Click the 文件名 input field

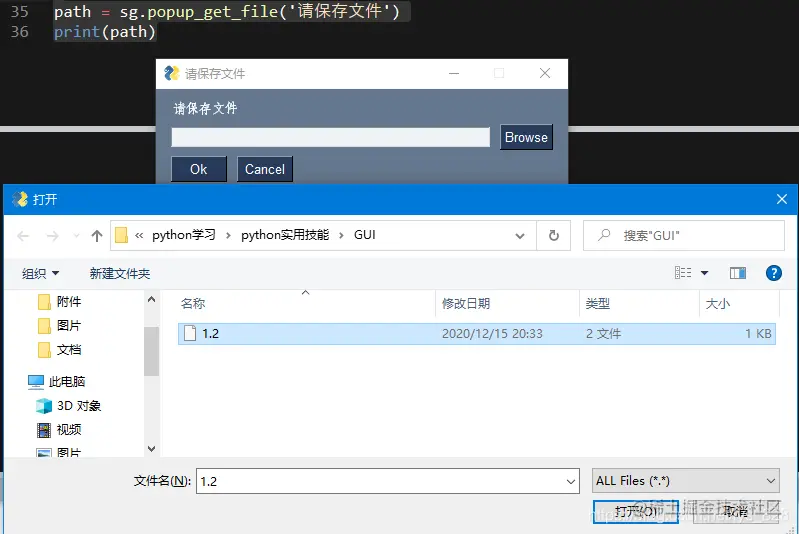click(381, 481)
